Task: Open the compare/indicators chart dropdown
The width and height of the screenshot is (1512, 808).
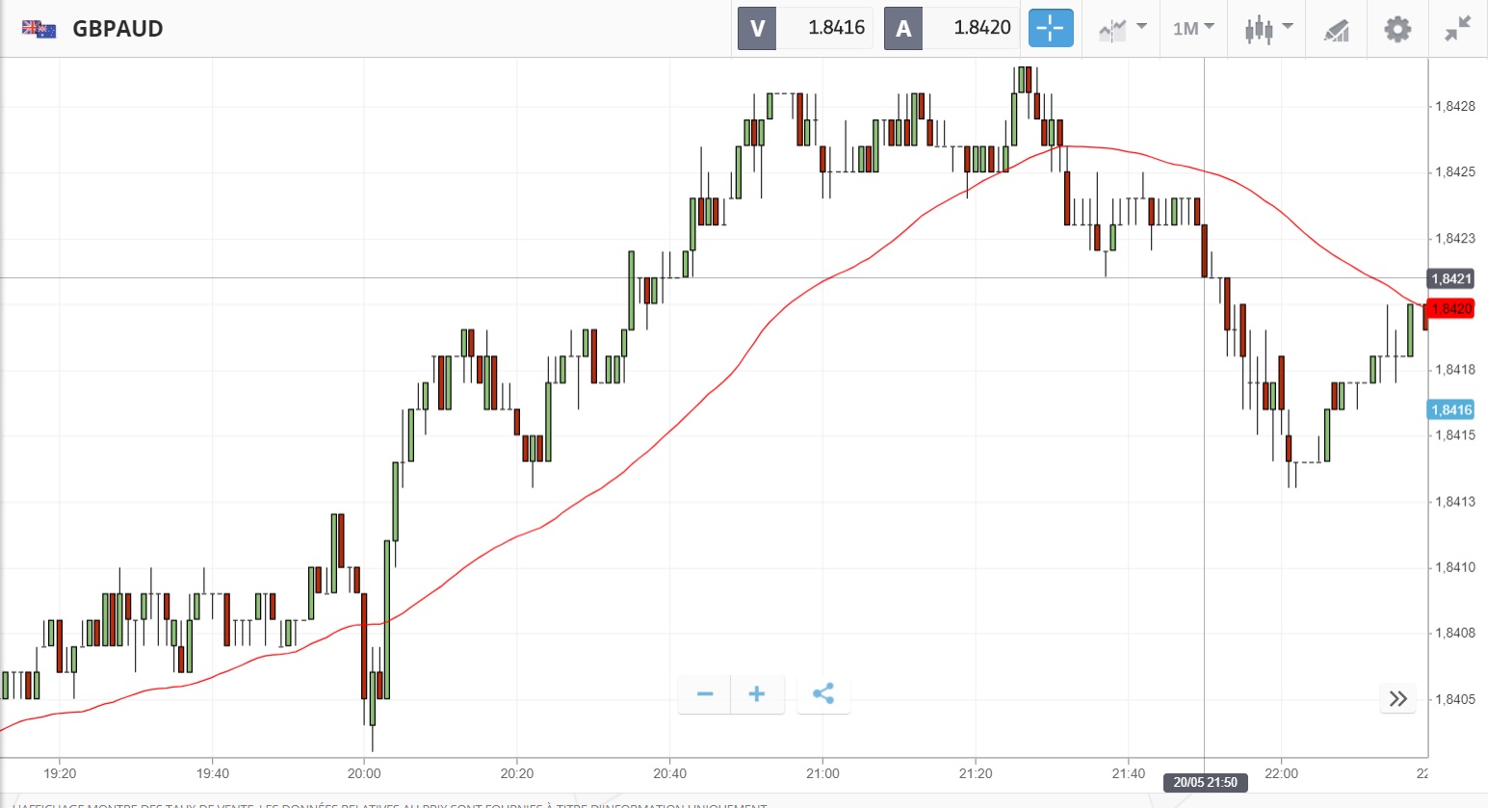Action: (x=1122, y=29)
